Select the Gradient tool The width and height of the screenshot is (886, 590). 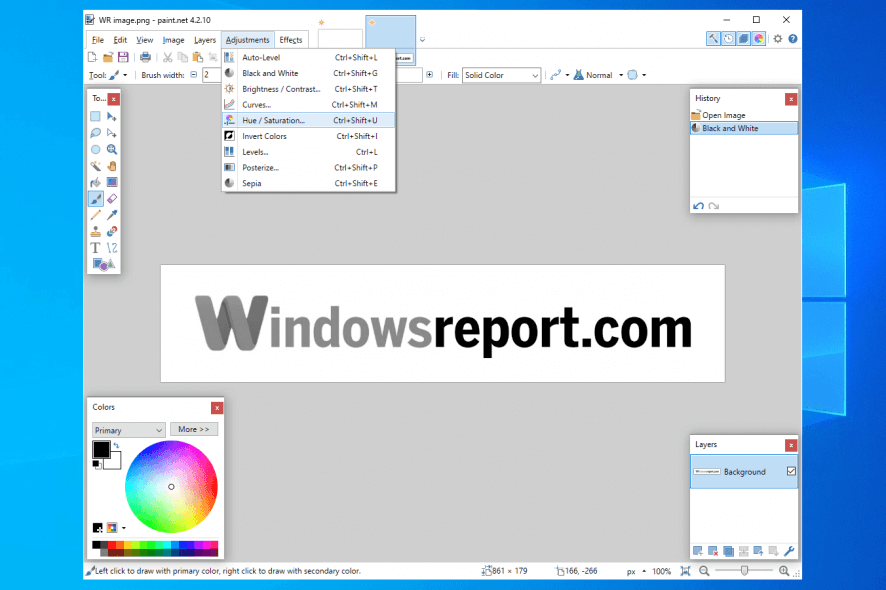point(112,182)
